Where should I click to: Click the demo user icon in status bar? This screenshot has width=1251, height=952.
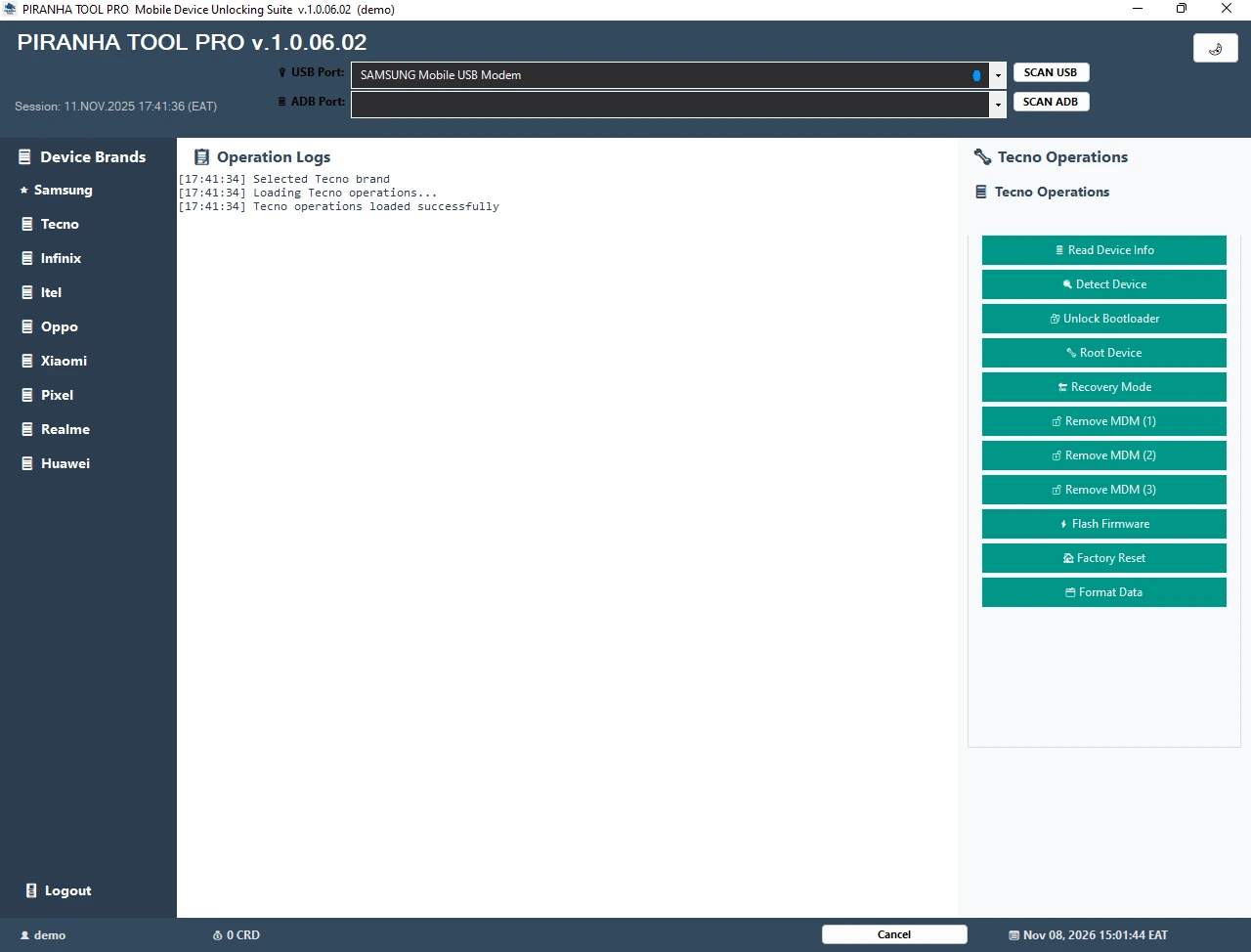point(25,935)
